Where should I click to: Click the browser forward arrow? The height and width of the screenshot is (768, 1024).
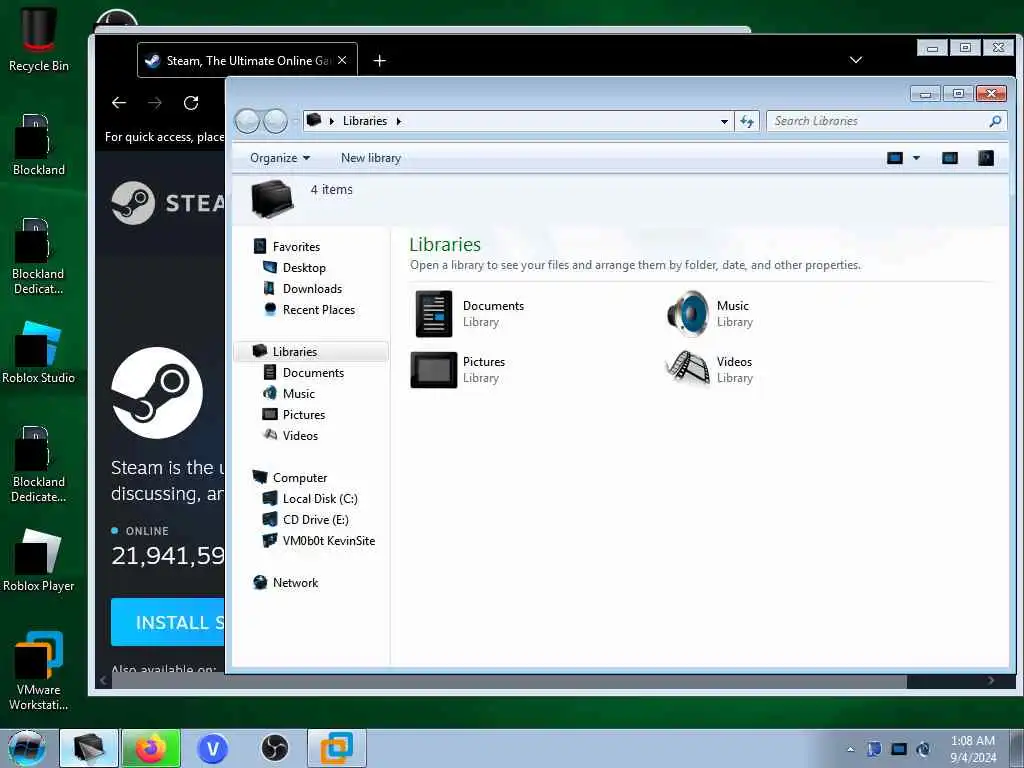[x=155, y=103]
